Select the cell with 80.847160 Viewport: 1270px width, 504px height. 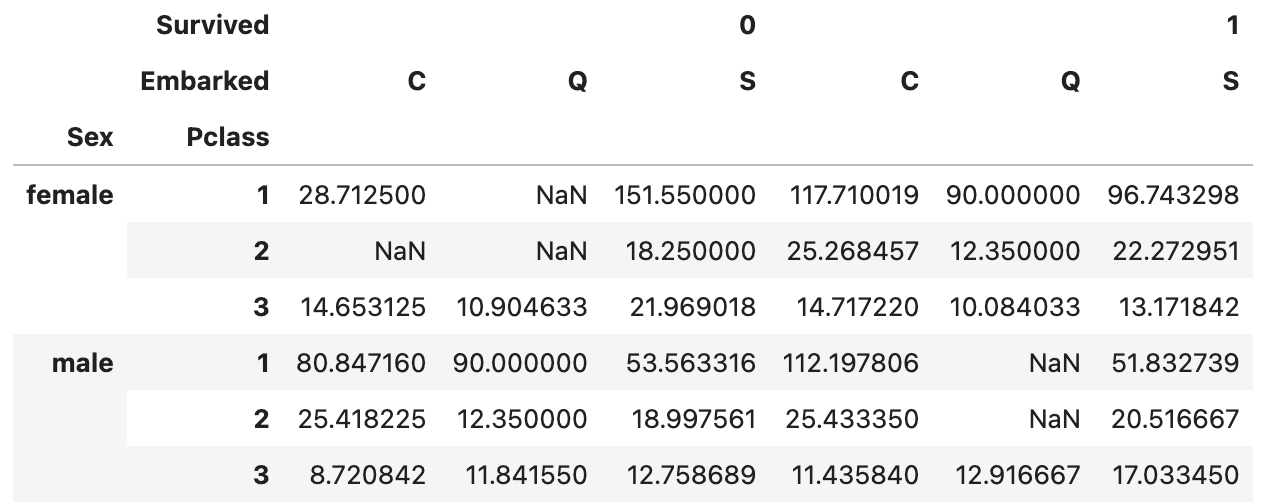pyautogui.click(x=362, y=364)
